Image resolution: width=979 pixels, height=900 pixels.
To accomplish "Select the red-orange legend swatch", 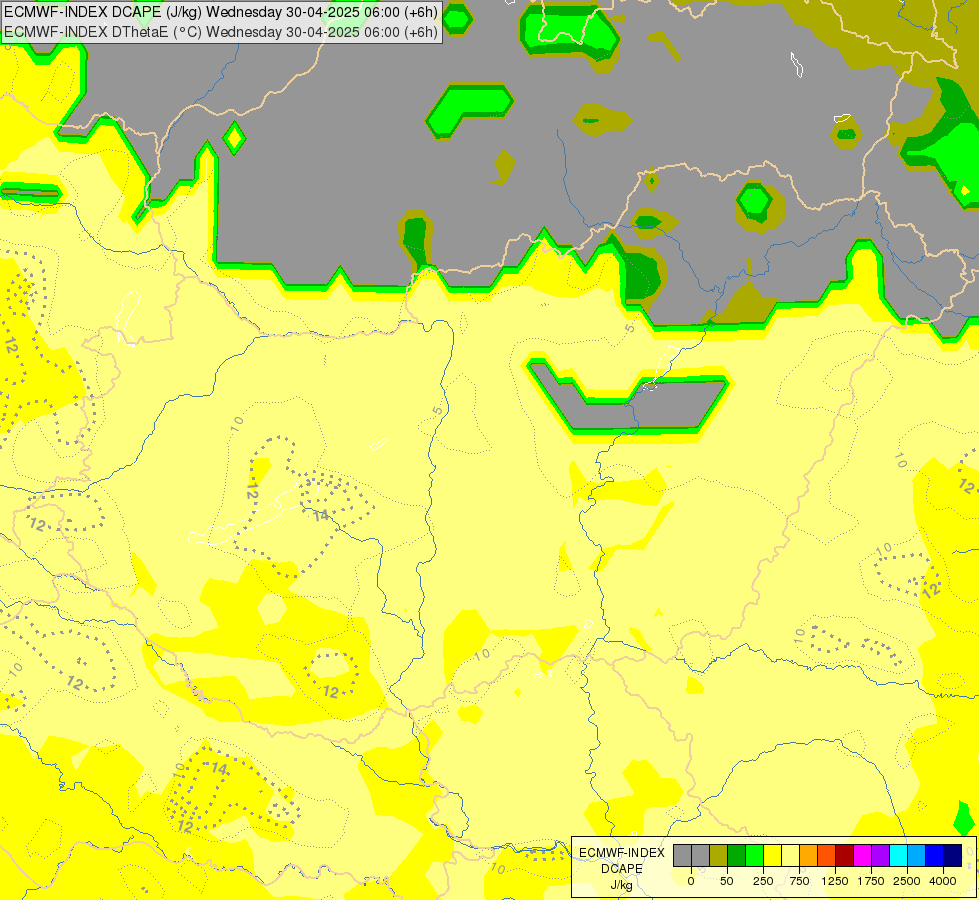I will point(827,855).
